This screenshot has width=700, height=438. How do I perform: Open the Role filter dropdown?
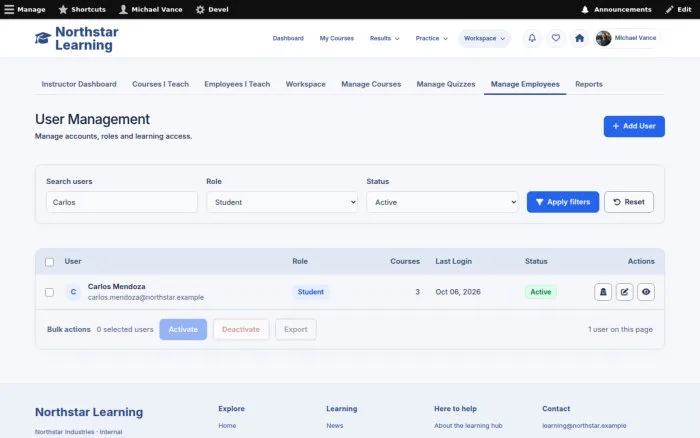[282, 202]
